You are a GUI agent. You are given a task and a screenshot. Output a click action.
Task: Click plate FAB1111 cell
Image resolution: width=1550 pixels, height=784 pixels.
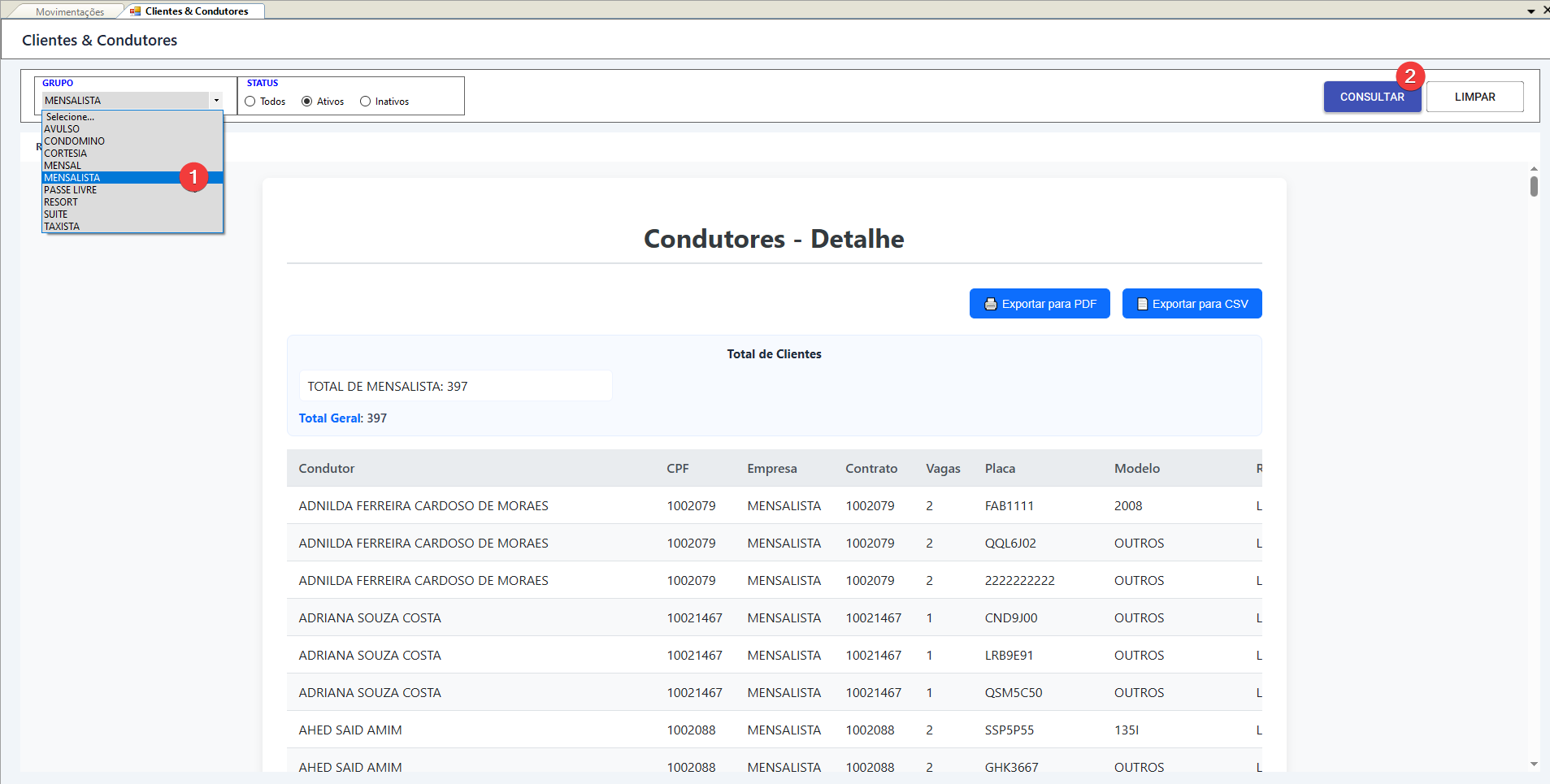click(x=1009, y=506)
